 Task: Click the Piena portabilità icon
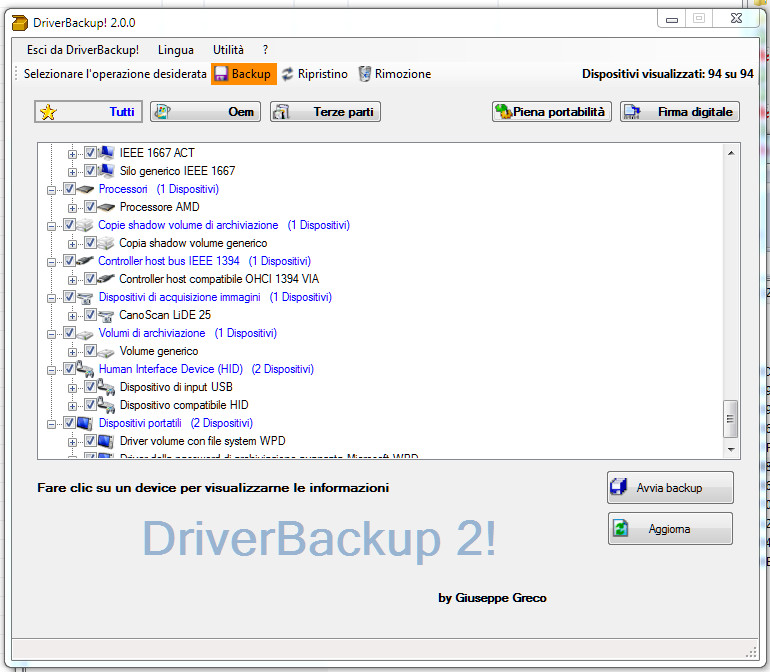[504, 112]
